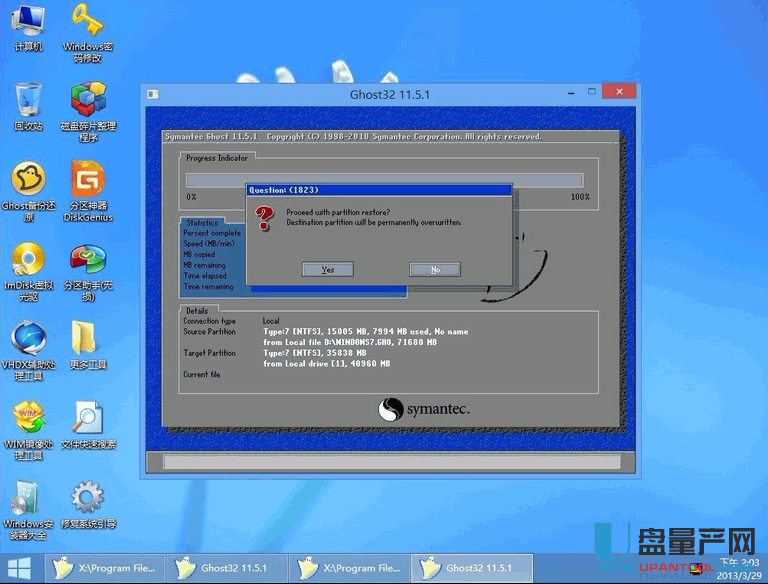Click the "MB copied" statistics label
Viewport: 768px width, 584px height.
tap(199, 254)
